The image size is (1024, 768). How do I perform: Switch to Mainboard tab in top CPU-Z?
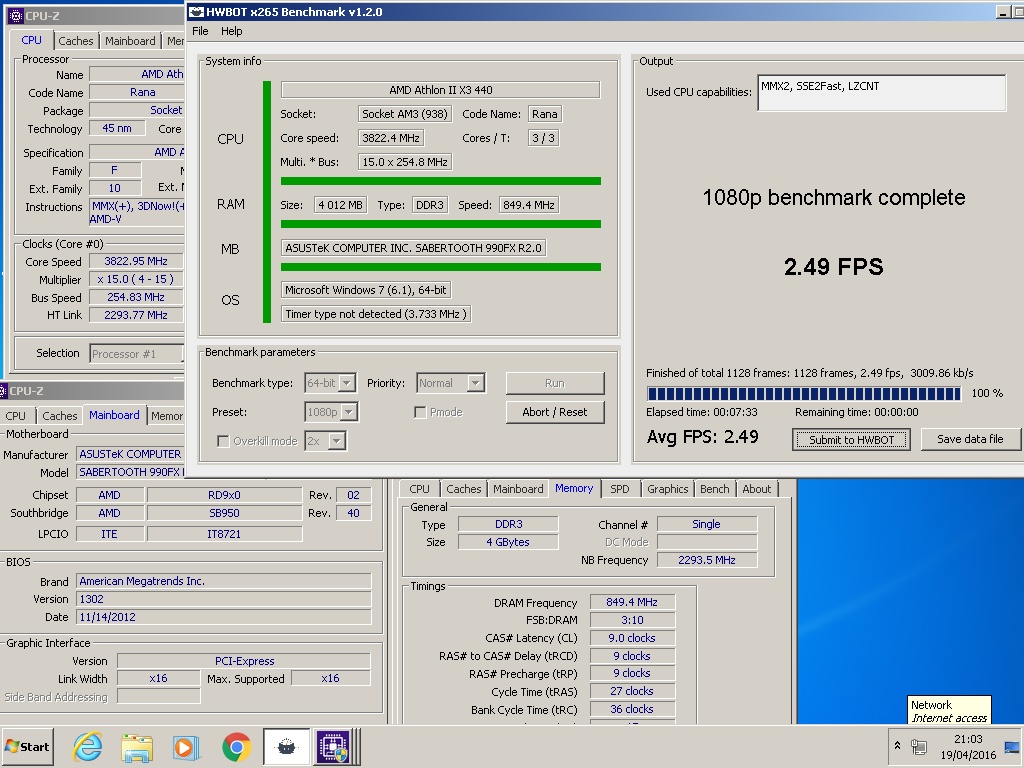click(130, 40)
